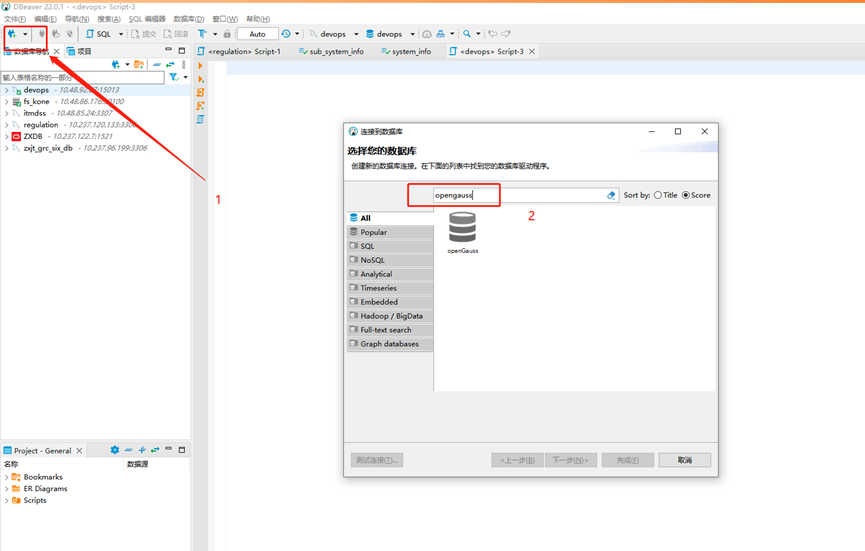Open active database devops selector

pos(390,34)
